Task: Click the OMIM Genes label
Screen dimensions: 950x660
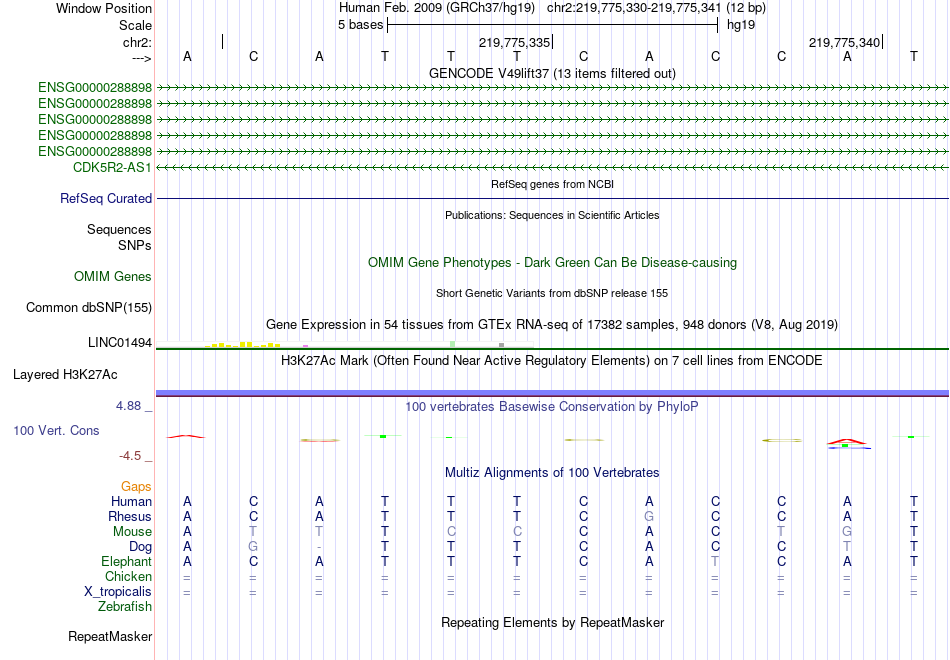Action: pos(113,276)
